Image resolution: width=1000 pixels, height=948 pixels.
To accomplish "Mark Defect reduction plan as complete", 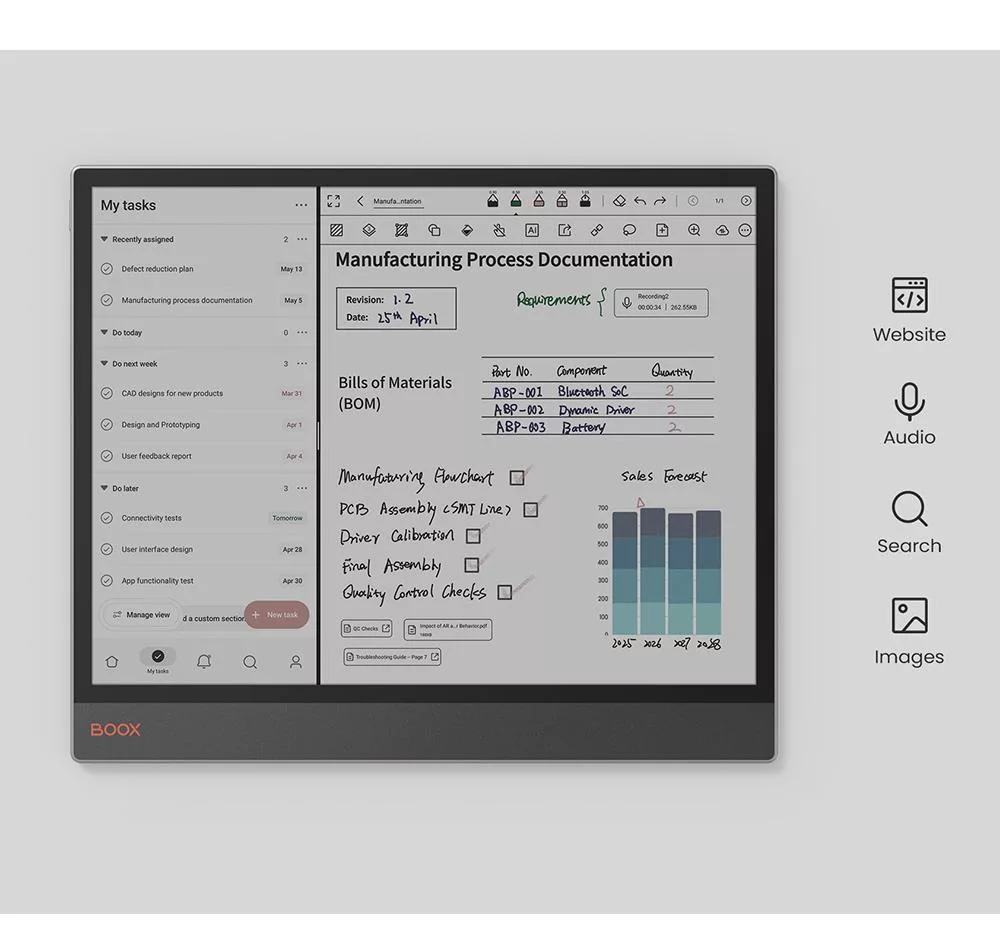I will 107,269.
